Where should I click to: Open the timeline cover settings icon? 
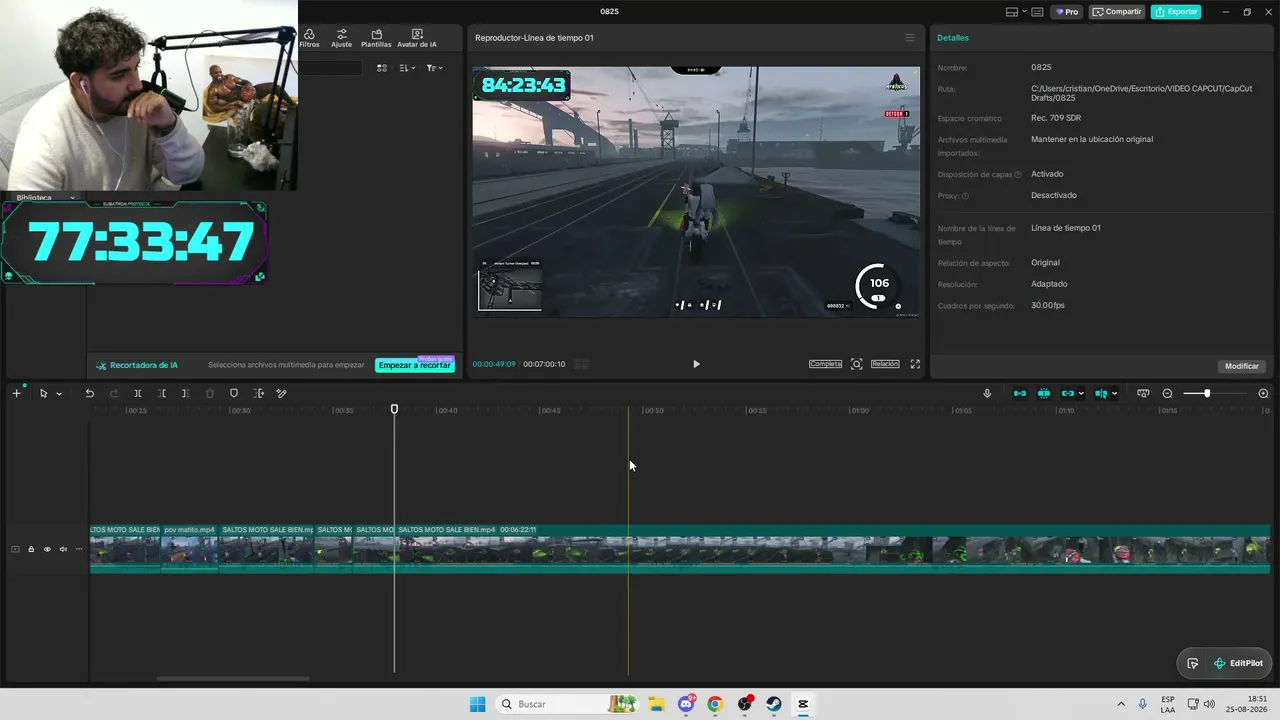[x=1143, y=393]
